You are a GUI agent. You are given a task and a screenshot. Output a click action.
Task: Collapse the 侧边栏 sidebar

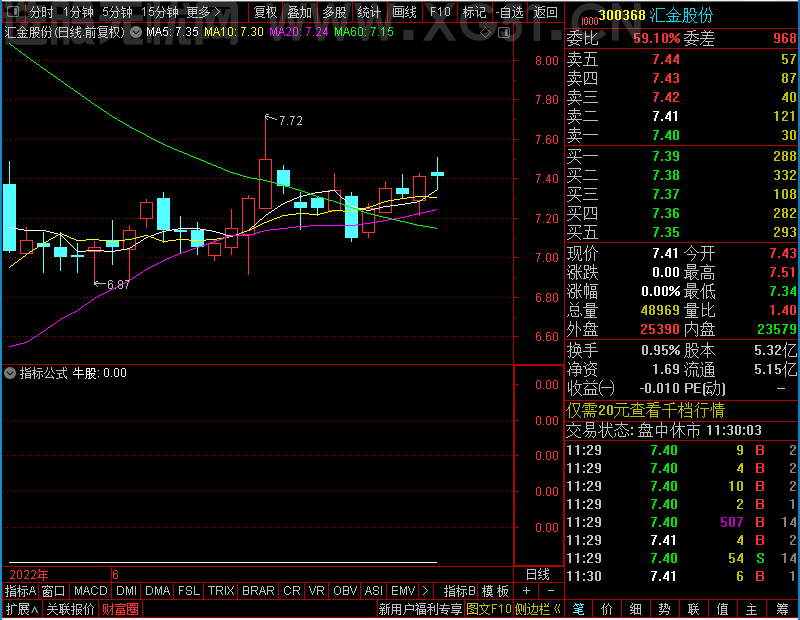538,609
